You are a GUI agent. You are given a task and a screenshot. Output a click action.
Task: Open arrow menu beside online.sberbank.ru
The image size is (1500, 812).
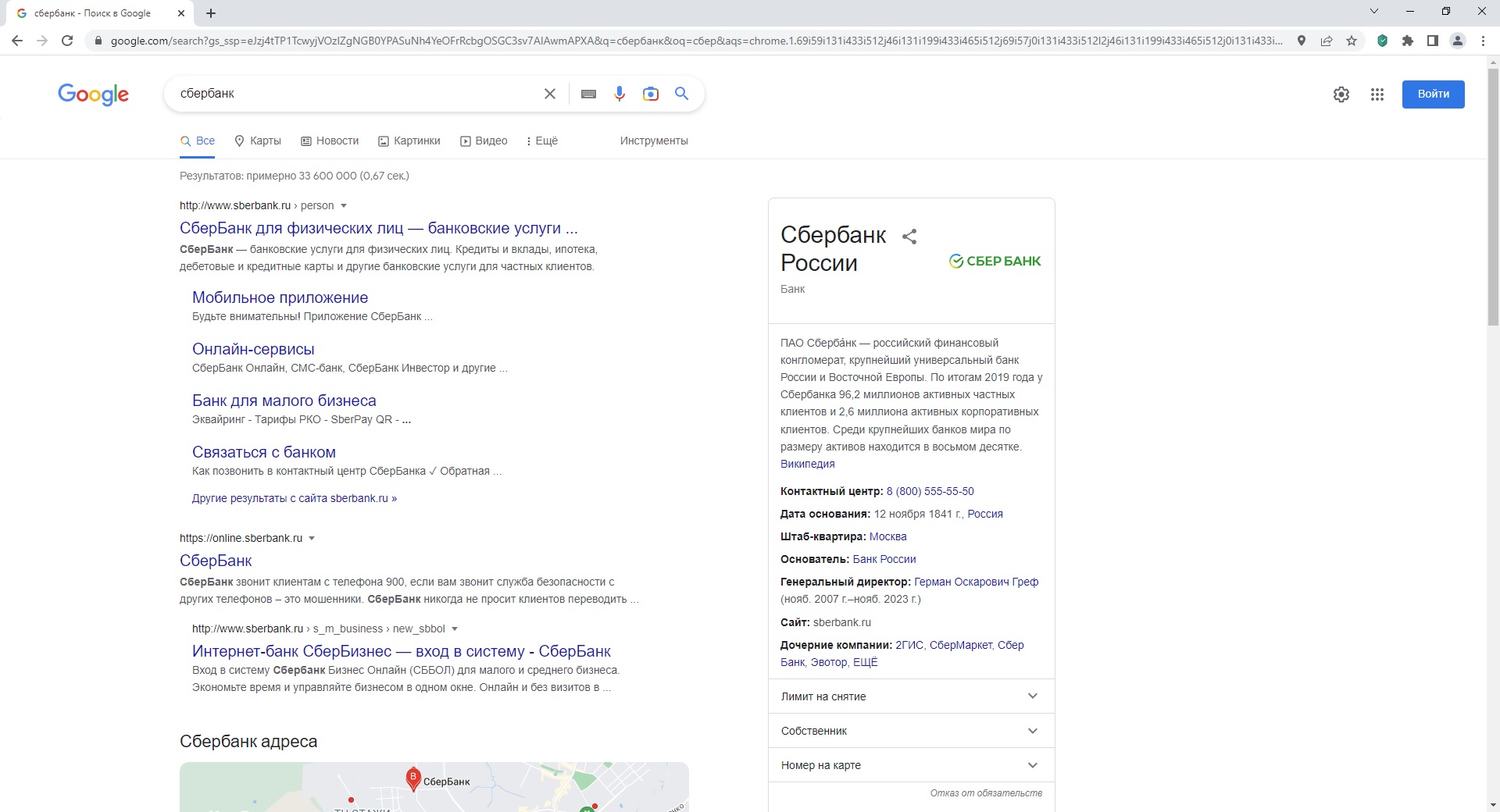(312, 538)
